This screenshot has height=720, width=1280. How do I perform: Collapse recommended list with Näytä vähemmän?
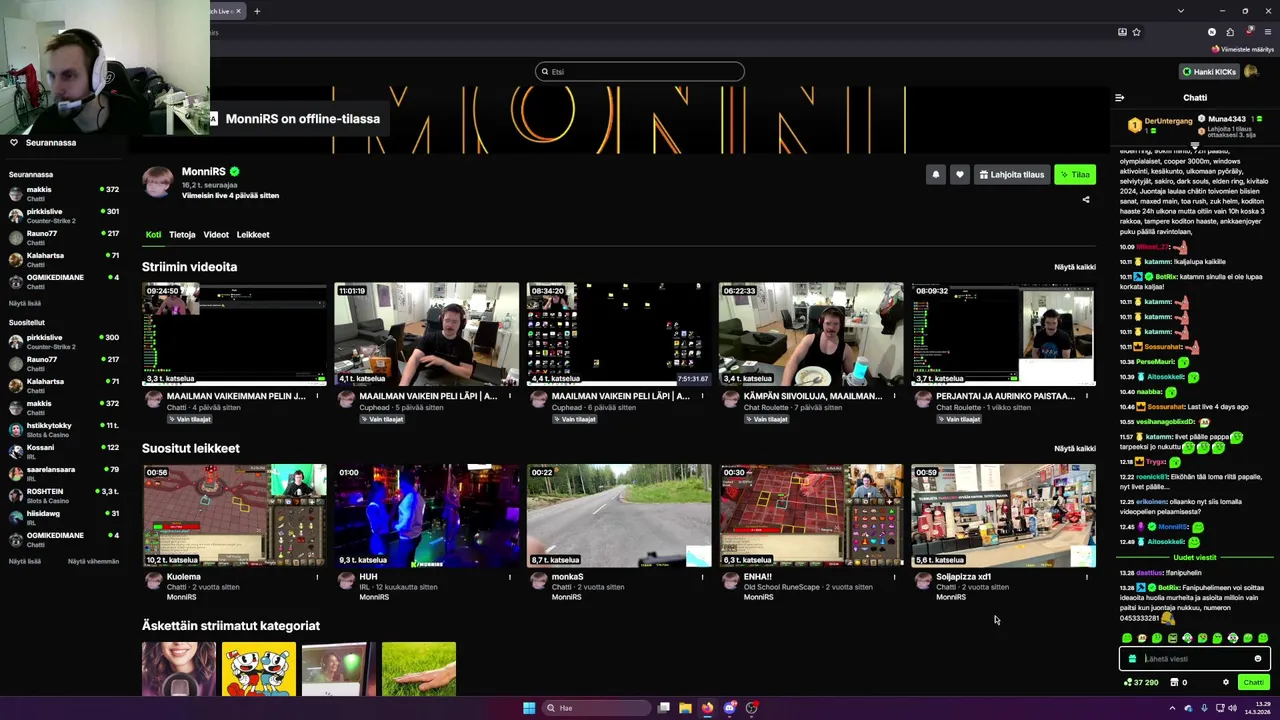click(93, 561)
